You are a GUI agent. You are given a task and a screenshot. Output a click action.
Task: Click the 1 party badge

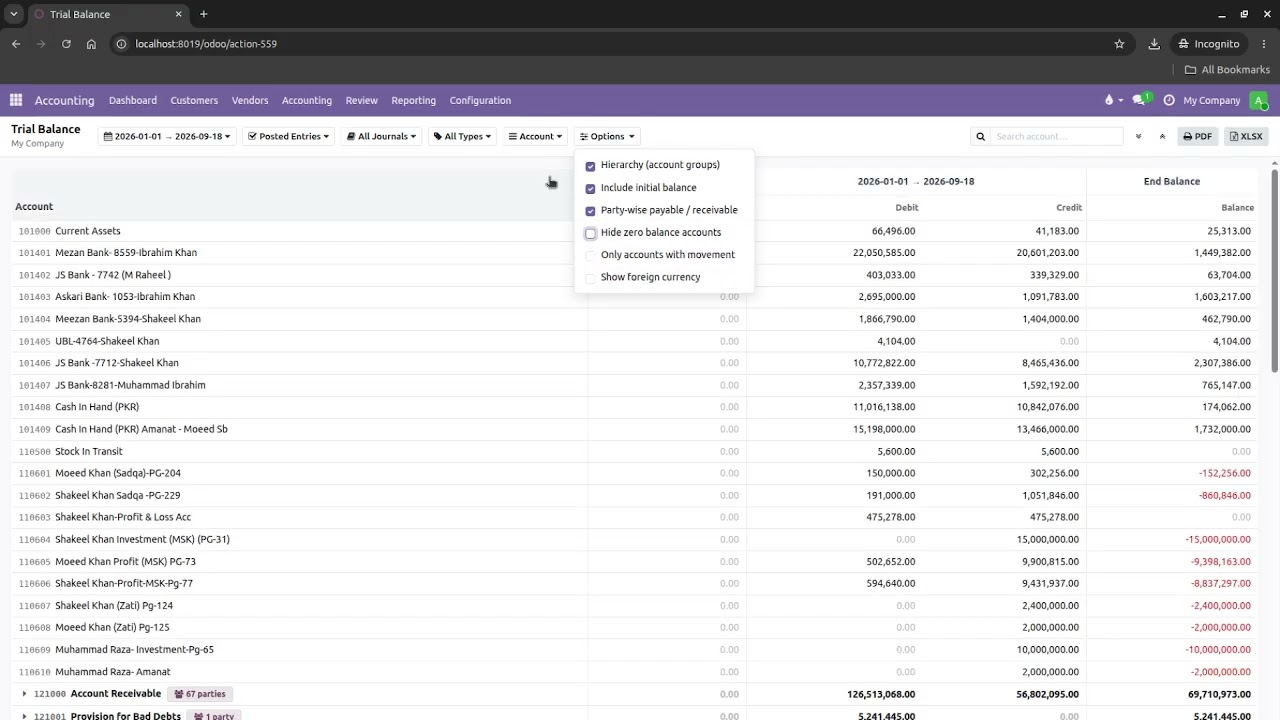pyautogui.click(x=213, y=716)
